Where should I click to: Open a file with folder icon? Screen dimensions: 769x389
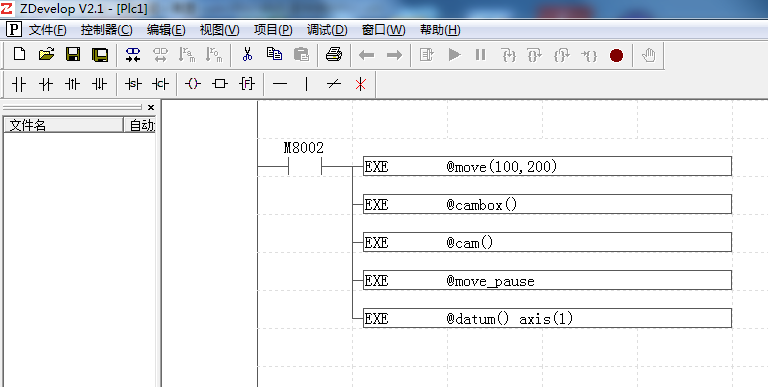tap(47, 54)
